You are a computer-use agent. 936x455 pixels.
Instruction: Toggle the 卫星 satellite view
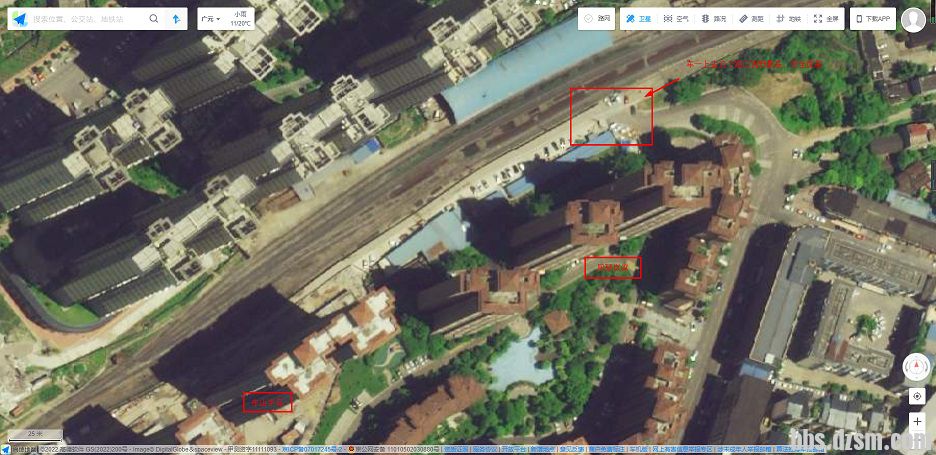[638, 19]
